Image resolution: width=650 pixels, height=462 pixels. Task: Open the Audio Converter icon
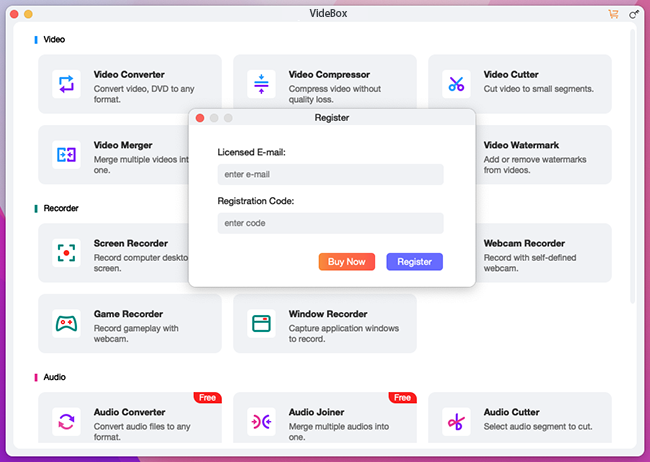point(66,422)
